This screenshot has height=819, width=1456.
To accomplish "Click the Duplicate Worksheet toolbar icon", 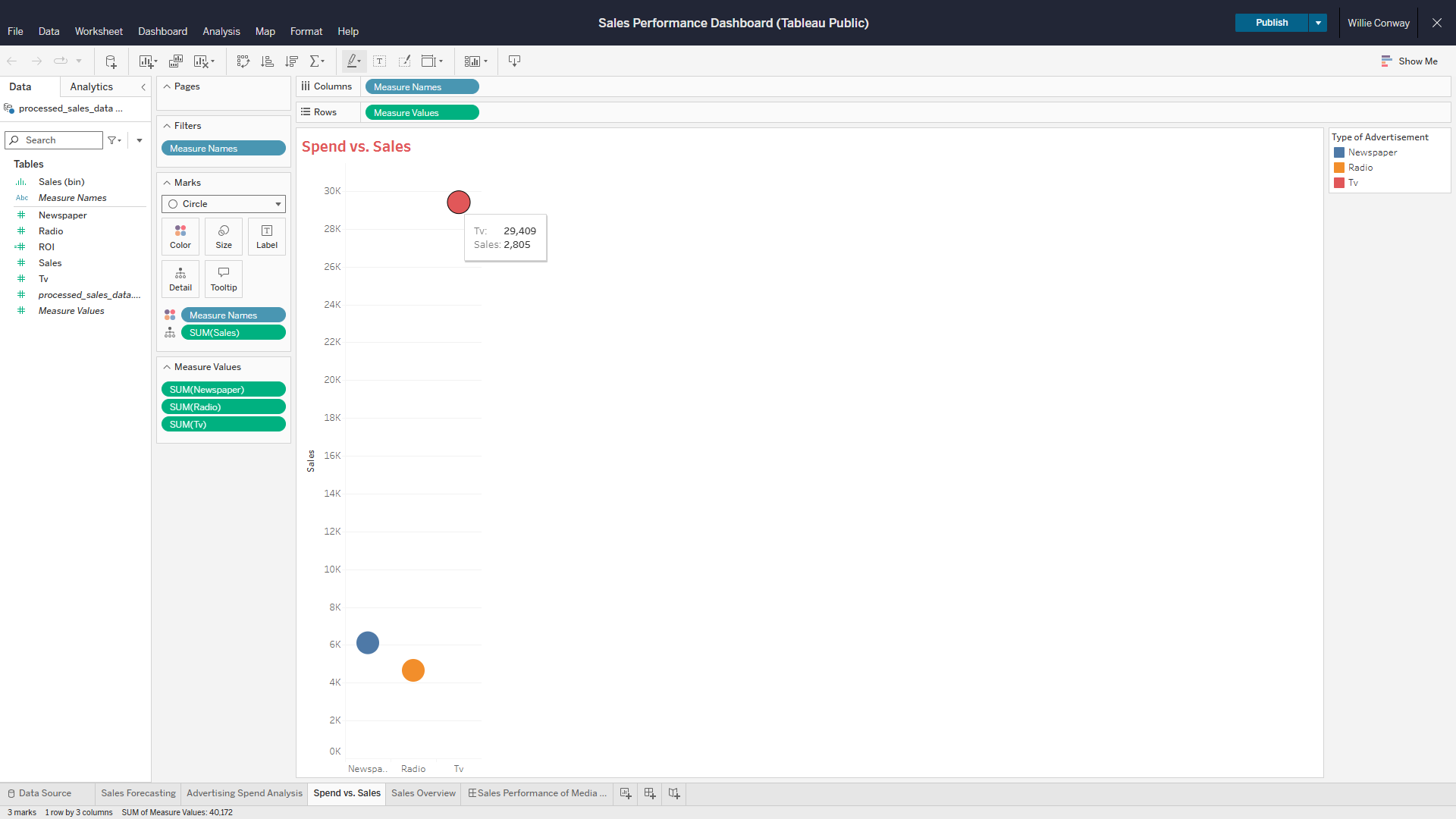I will pyautogui.click(x=176, y=61).
